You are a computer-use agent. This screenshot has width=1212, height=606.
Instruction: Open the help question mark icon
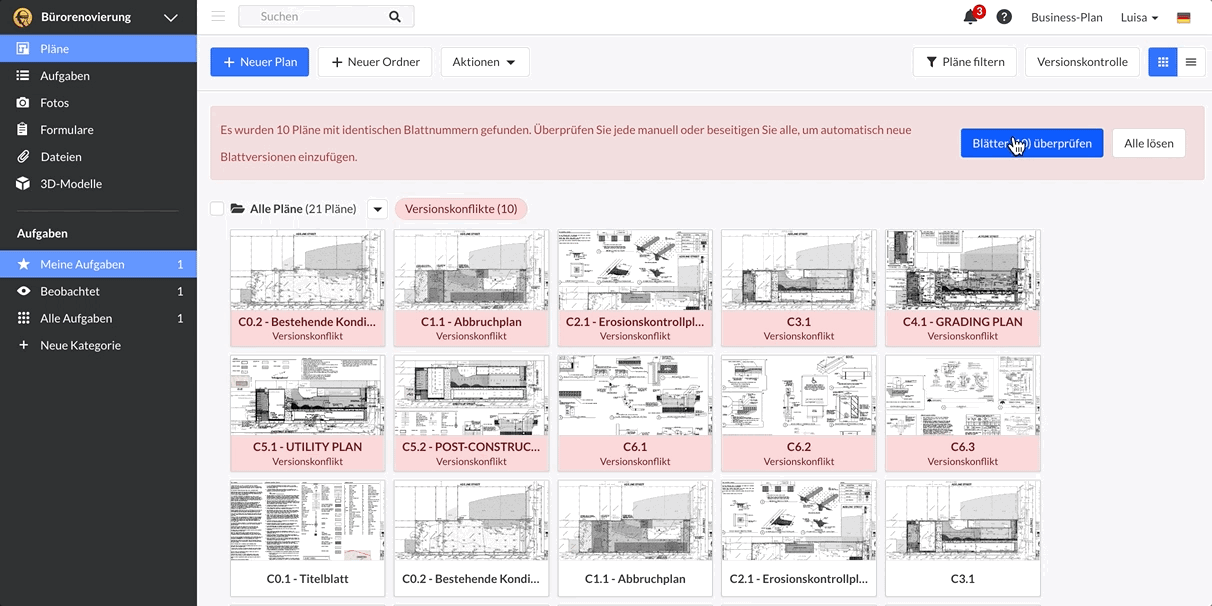(1004, 17)
